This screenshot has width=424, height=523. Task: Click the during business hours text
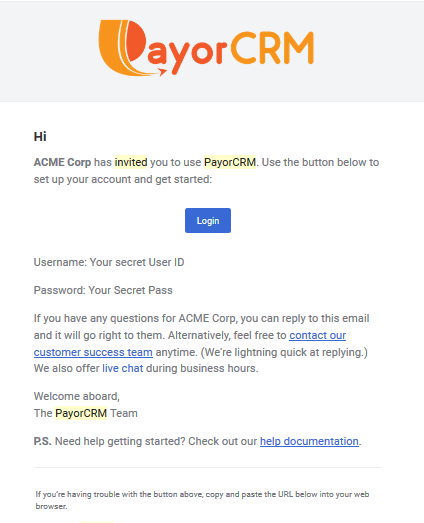click(202, 368)
